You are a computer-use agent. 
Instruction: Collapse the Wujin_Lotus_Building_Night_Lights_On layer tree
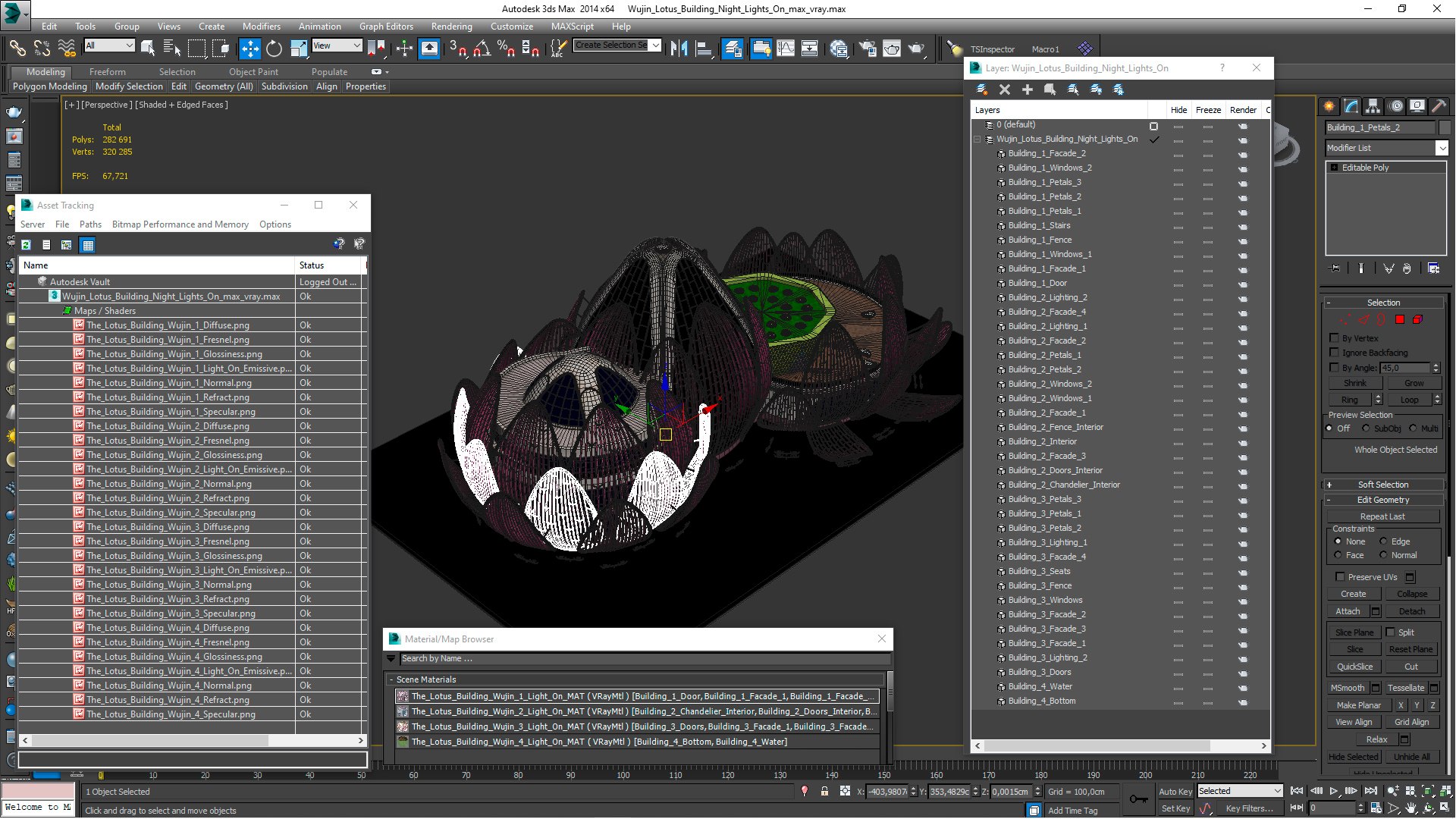pos(977,140)
